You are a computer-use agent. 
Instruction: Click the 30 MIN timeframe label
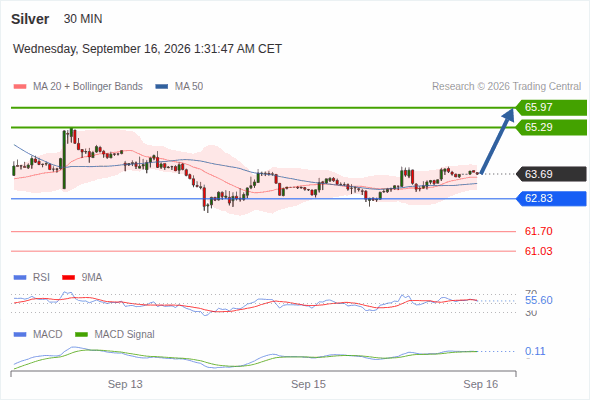click(x=83, y=19)
